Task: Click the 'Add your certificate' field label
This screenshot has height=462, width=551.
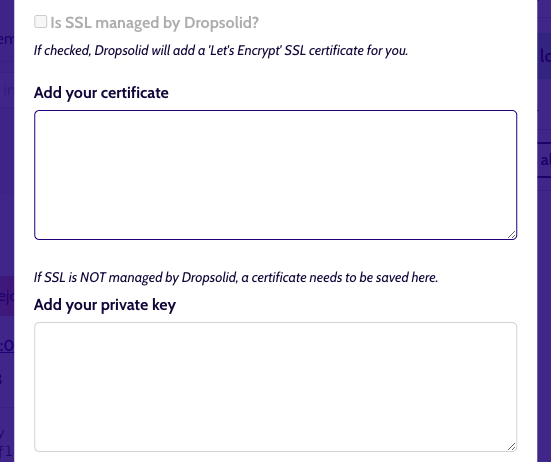Action: pyautogui.click(x=101, y=93)
